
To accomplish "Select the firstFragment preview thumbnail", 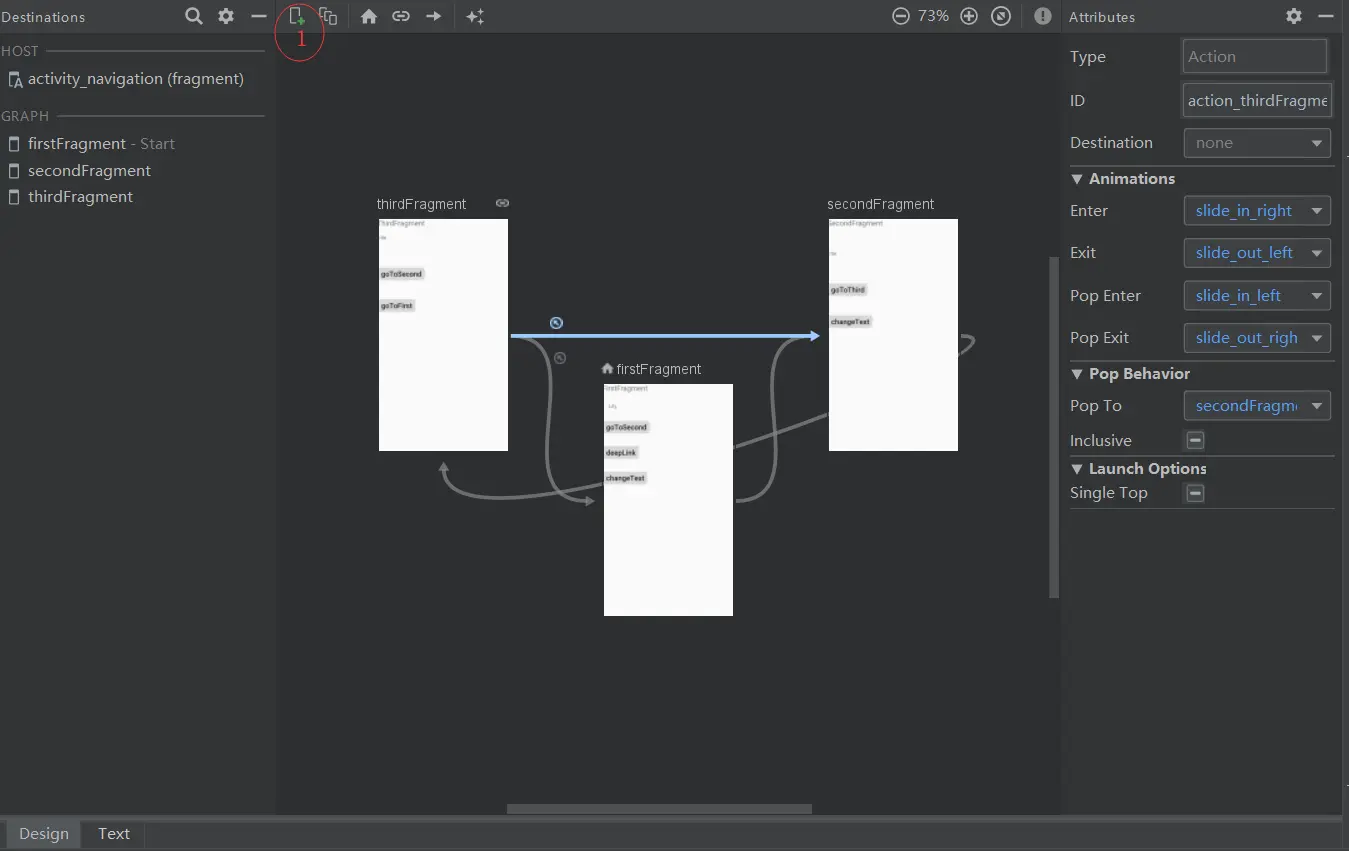I will coord(668,500).
